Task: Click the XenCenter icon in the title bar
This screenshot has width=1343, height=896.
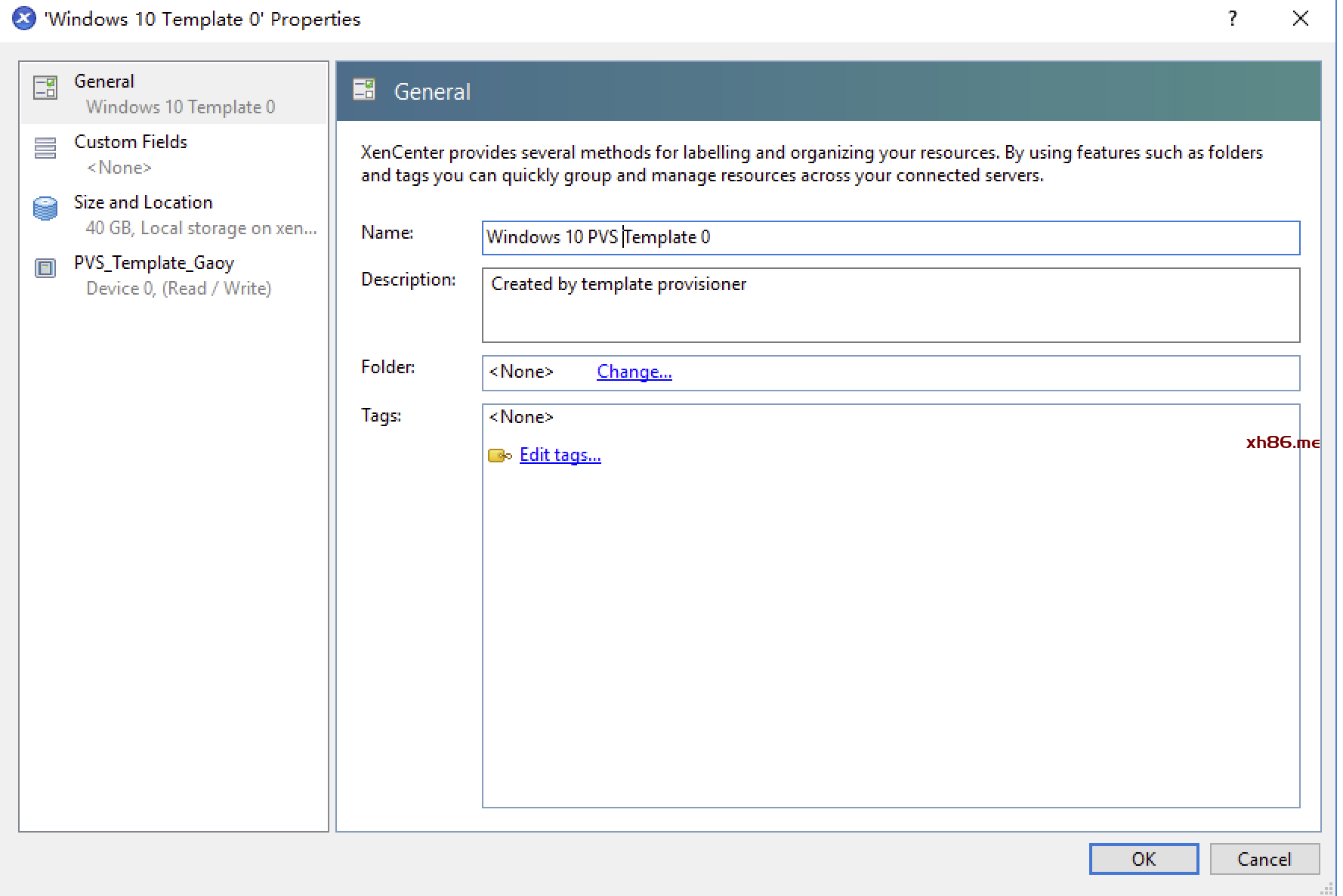Action: tap(23, 18)
